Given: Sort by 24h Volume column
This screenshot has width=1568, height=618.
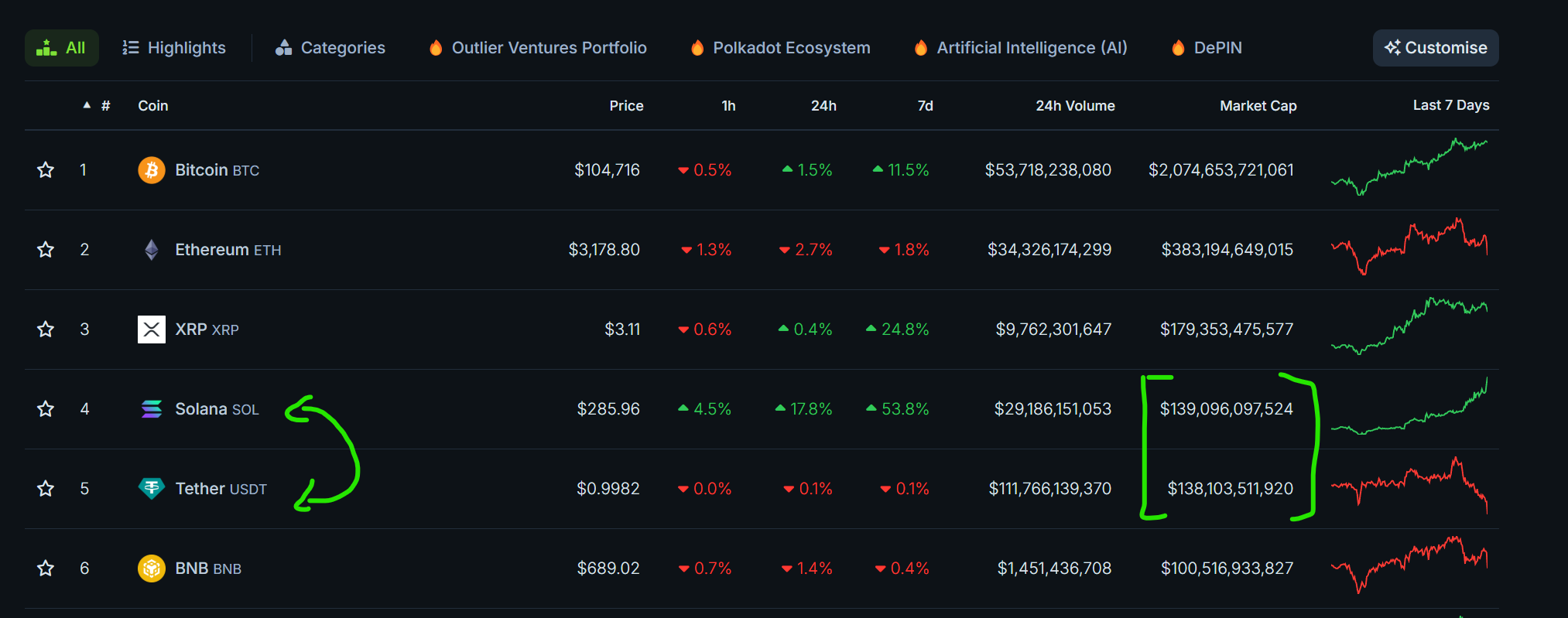Looking at the screenshot, I should (x=1075, y=106).
